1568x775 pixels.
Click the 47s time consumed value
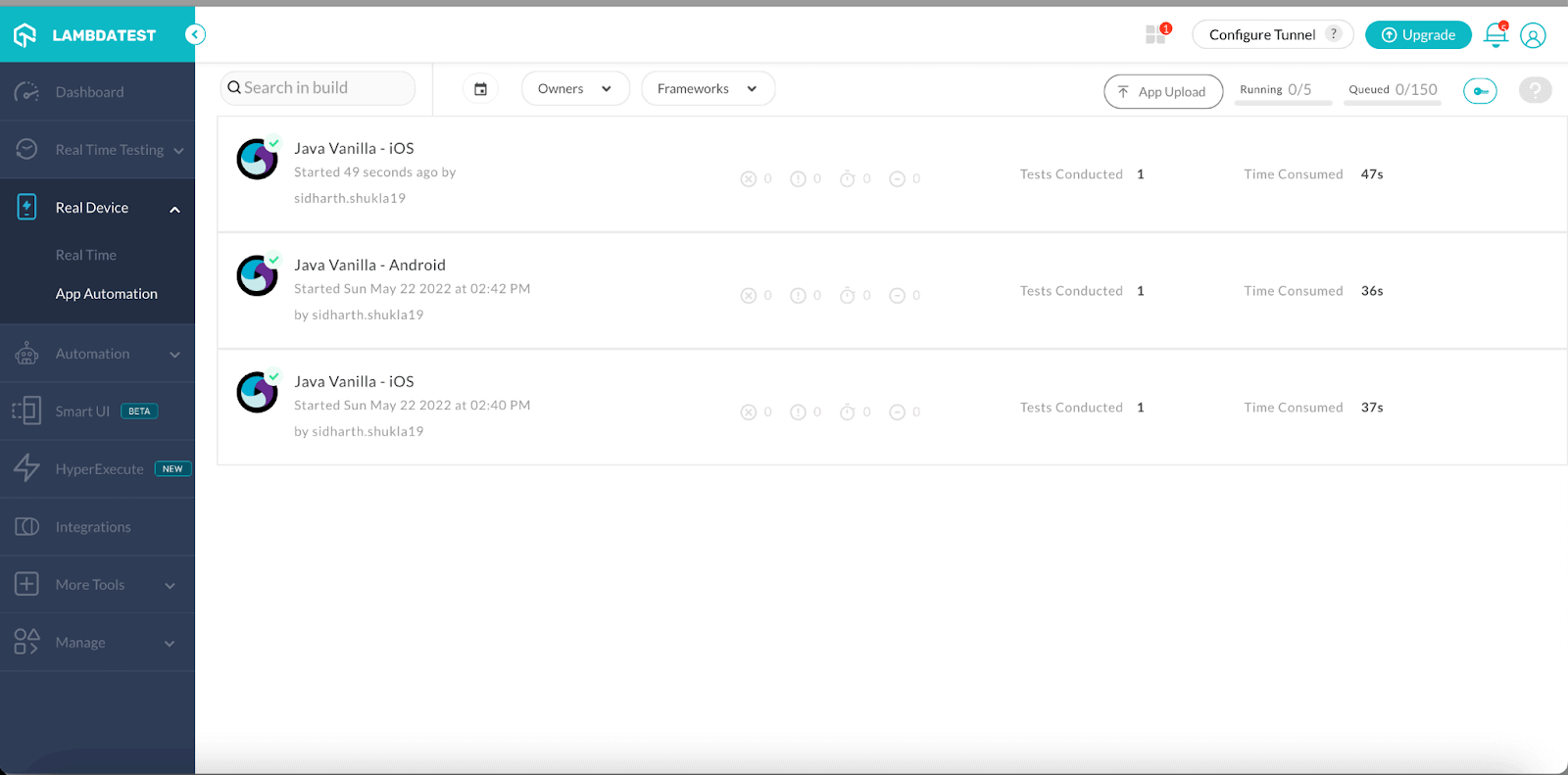click(1372, 174)
